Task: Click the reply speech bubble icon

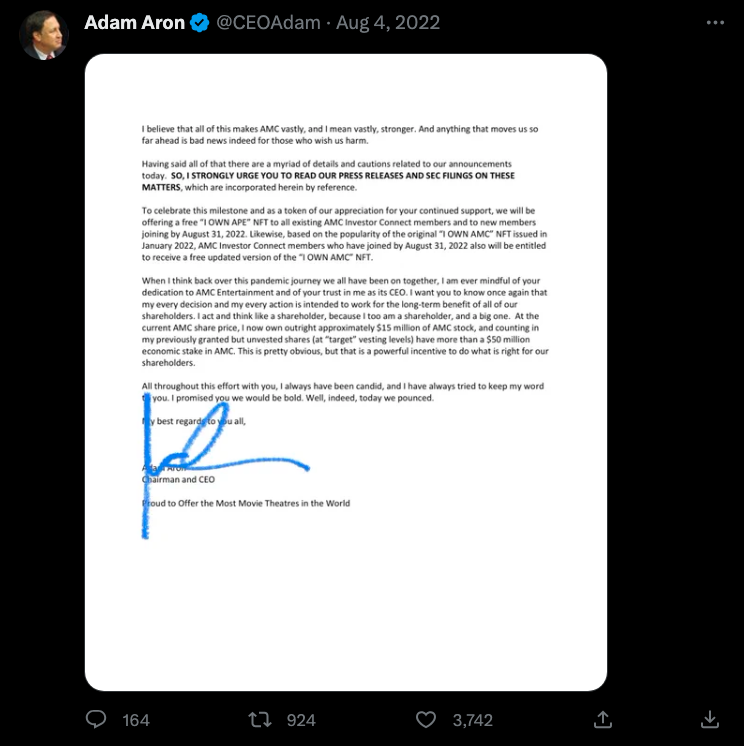Action: tap(96, 719)
